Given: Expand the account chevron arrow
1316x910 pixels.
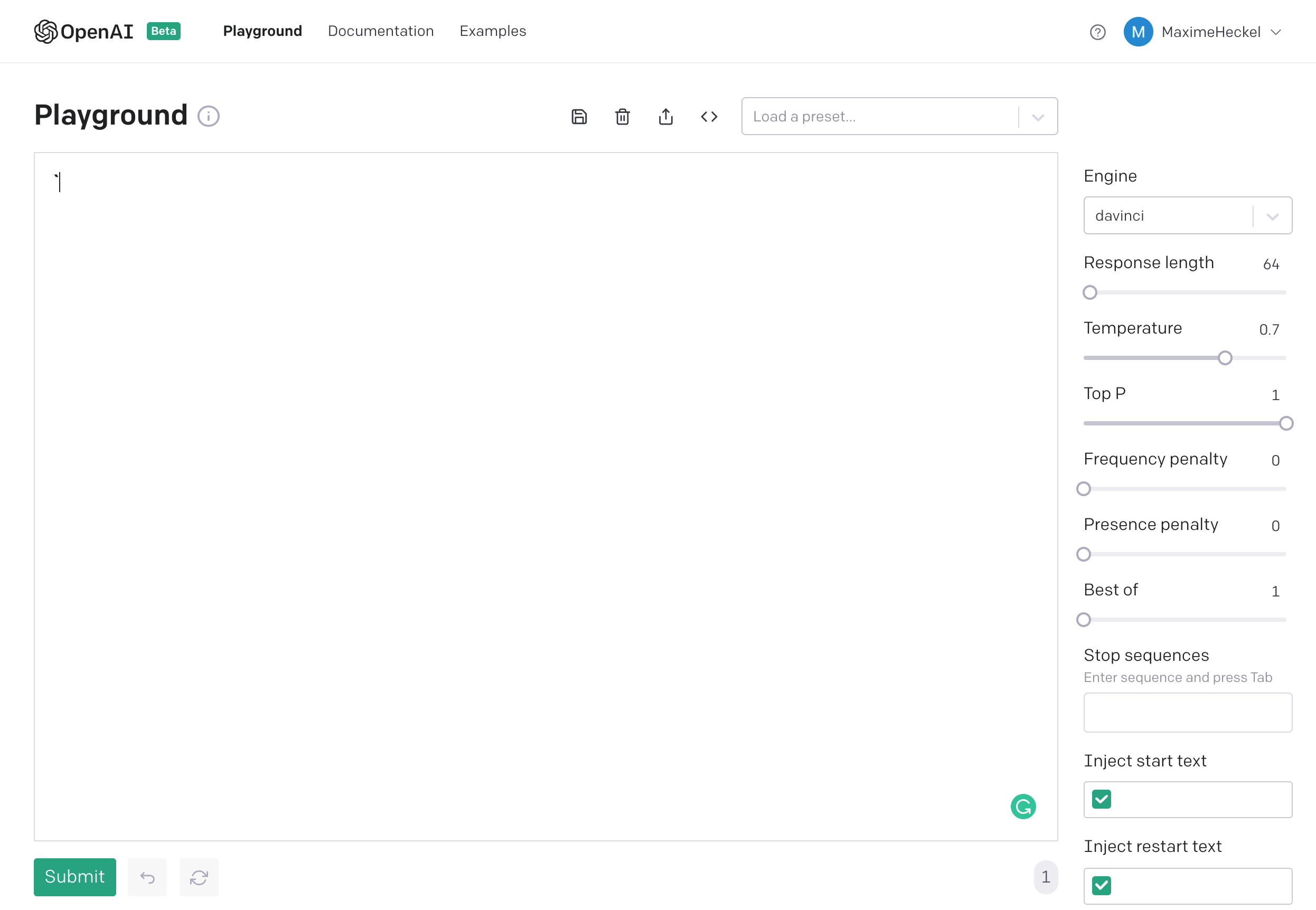Looking at the screenshot, I should click(1276, 32).
